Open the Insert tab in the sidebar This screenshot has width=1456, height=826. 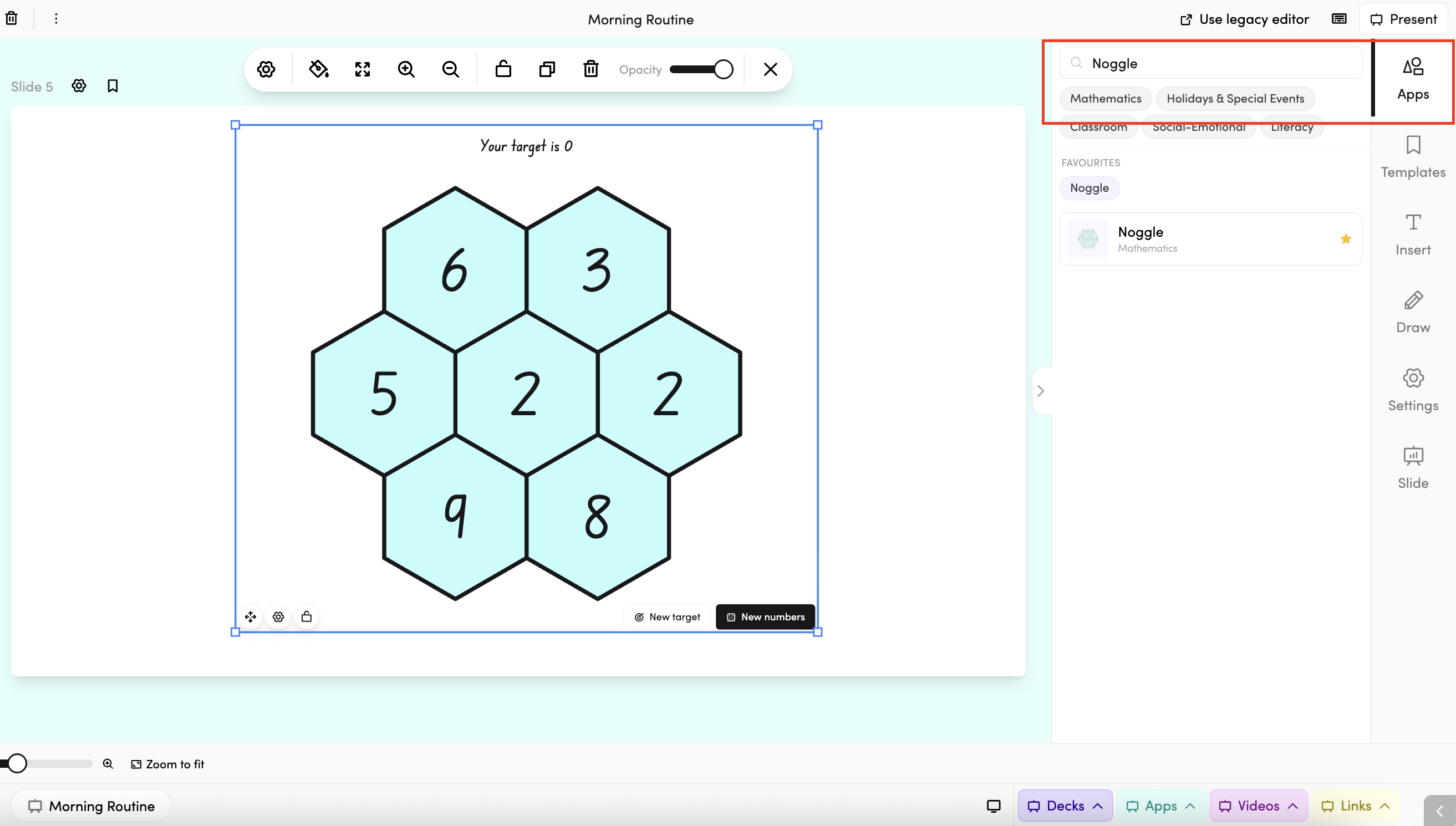tap(1413, 234)
